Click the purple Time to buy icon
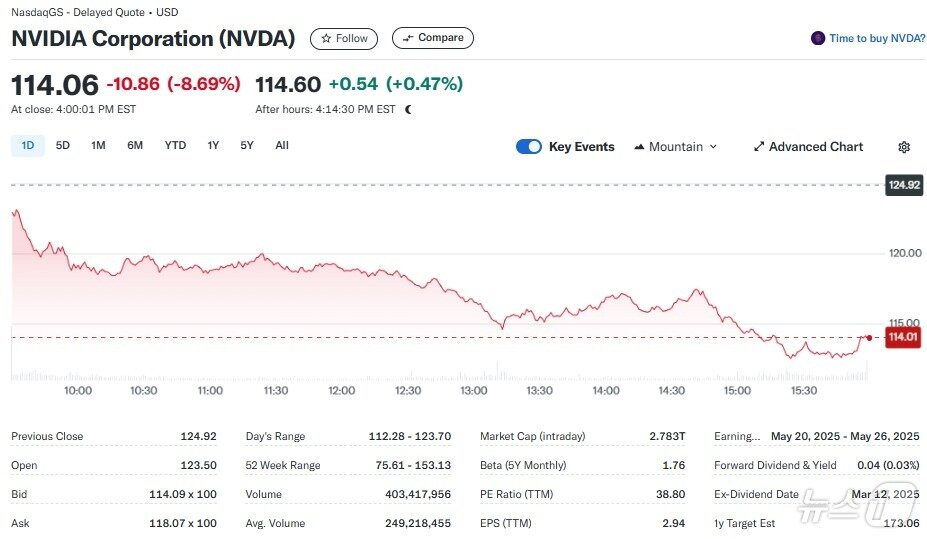The height and width of the screenshot is (539, 927). click(818, 38)
